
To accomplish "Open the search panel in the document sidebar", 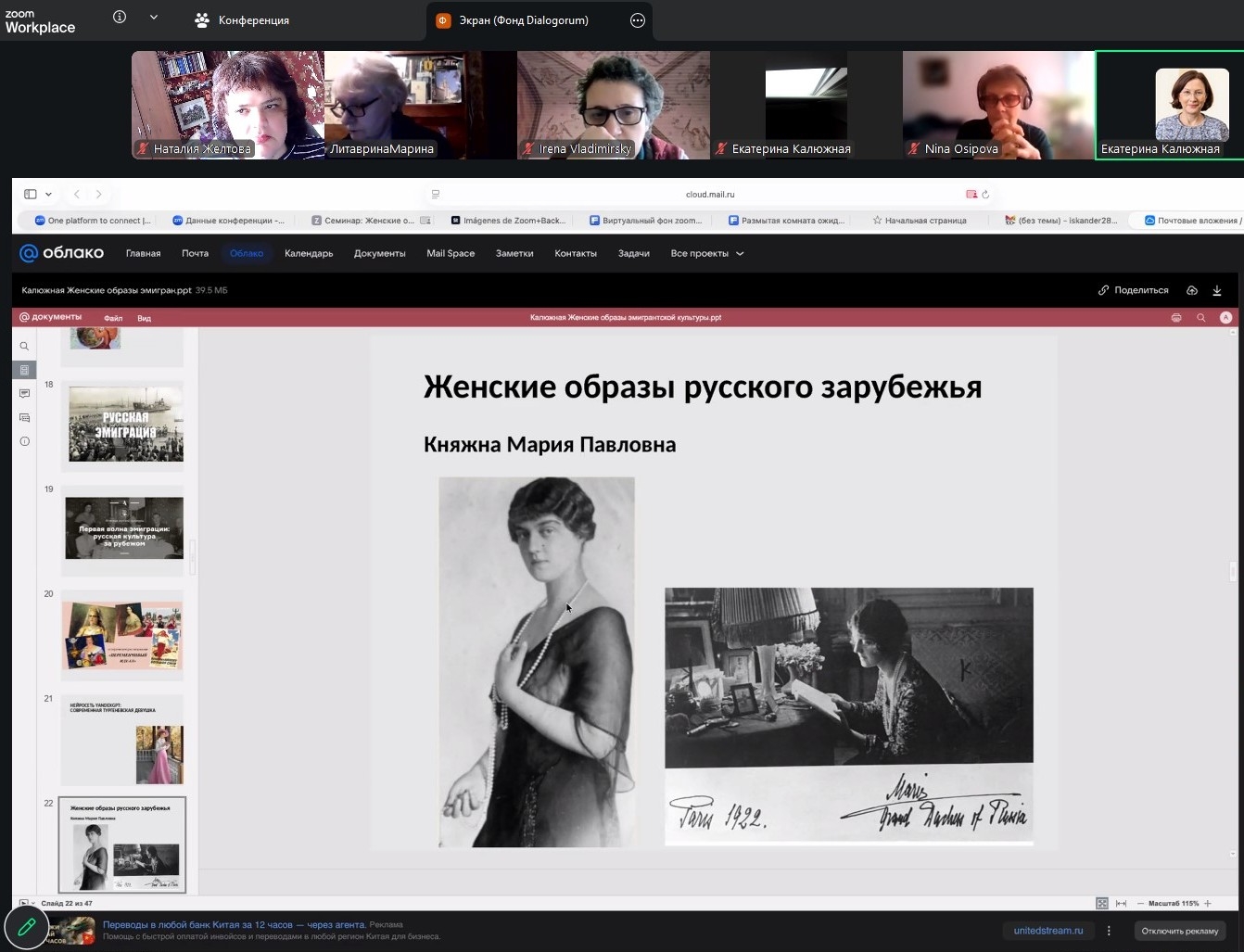I will coord(24,346).
